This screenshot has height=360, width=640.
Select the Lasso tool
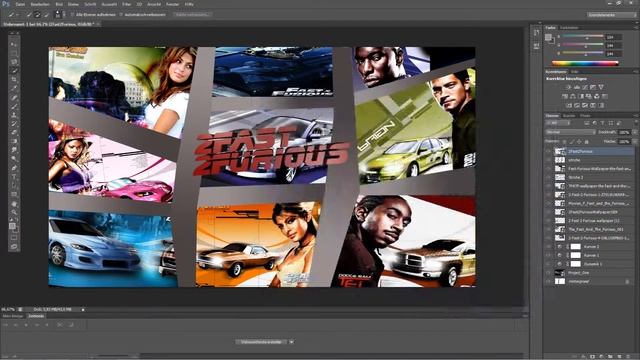click(14, 62)
